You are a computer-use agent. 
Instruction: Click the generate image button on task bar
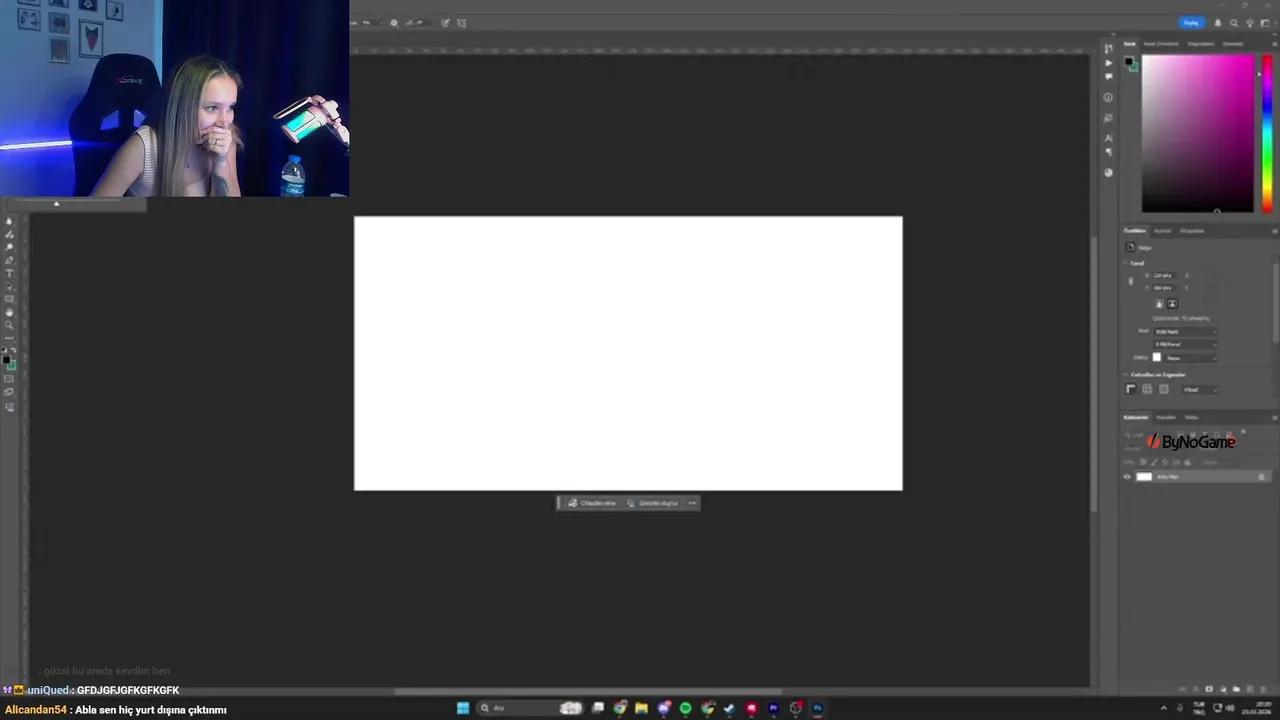click(x=653, y=503)
